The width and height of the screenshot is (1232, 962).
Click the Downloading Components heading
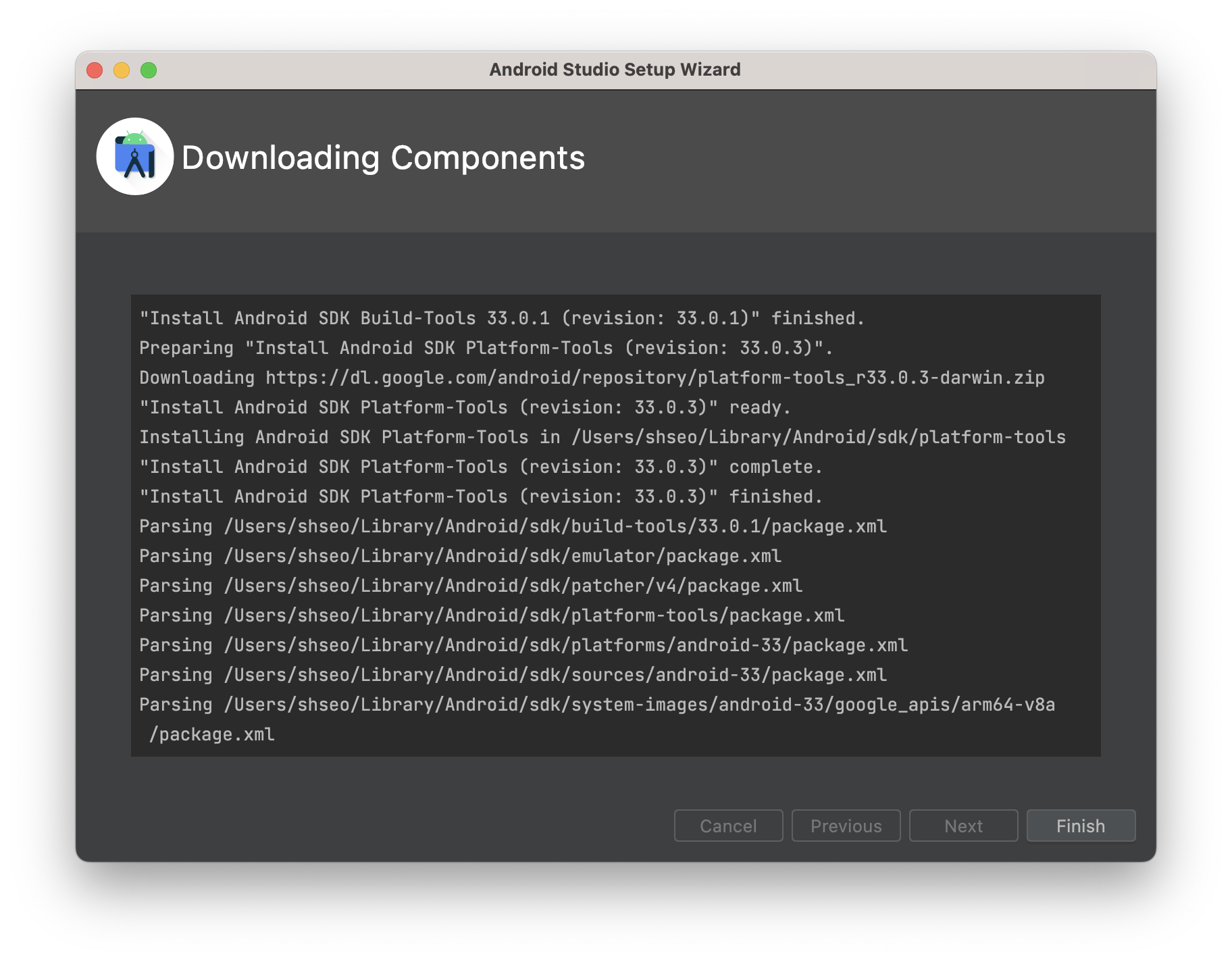point(383,157)
